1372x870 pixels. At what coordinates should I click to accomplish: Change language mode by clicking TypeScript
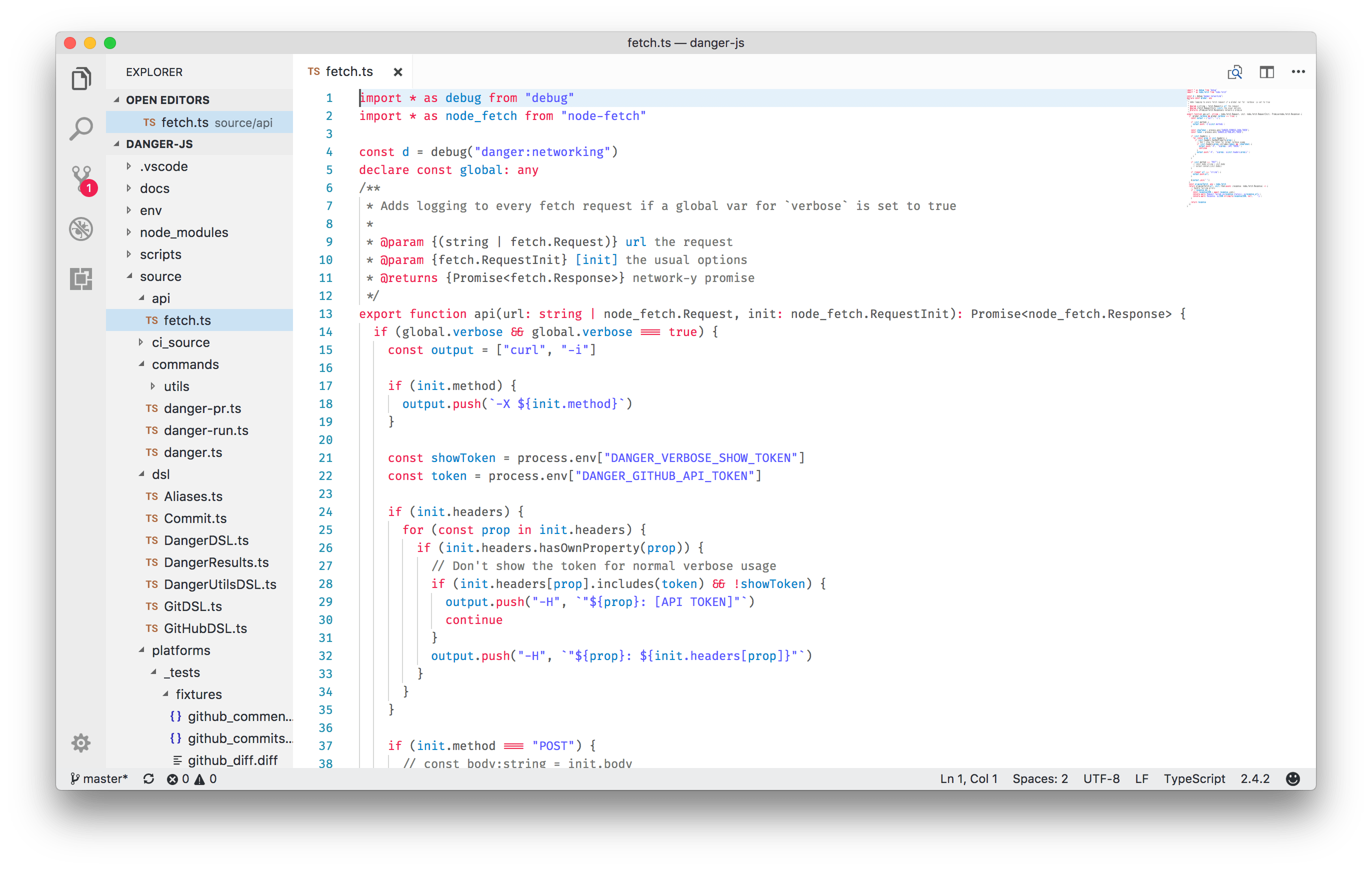[x=1195, y=778]
